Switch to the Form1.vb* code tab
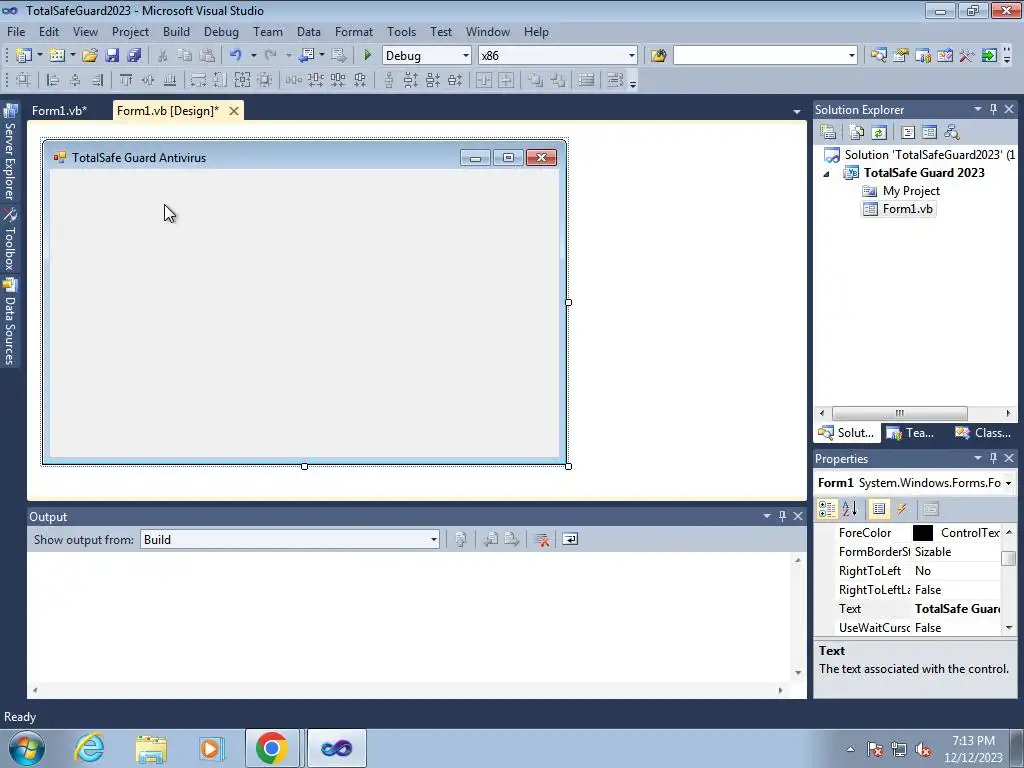1024x768 pixels. click(x=59, y=110)
